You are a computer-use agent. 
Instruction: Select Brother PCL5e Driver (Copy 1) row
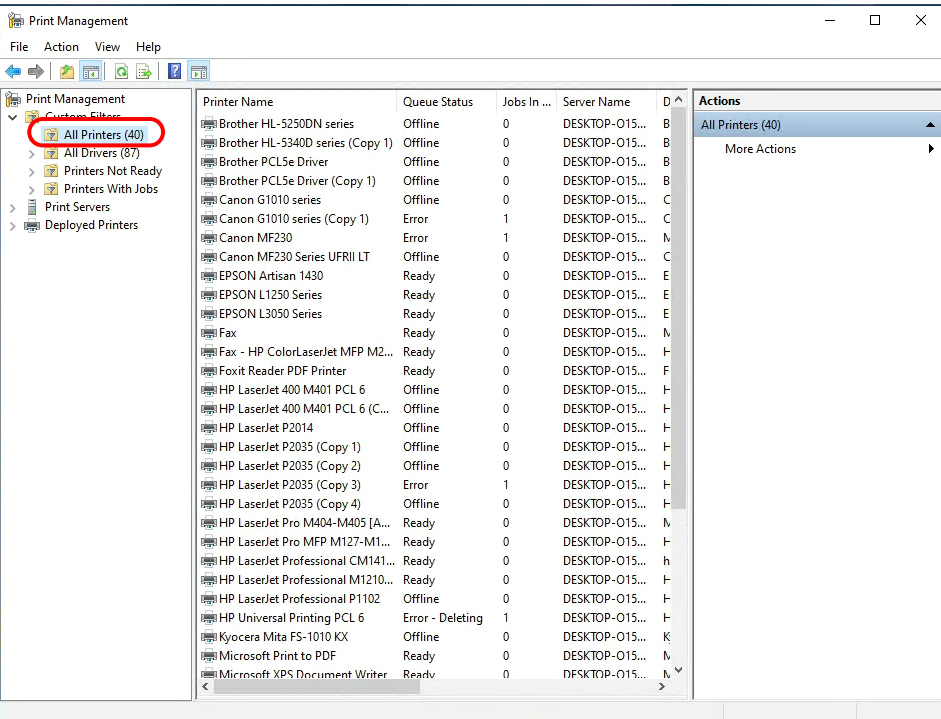tap(434, 181)
